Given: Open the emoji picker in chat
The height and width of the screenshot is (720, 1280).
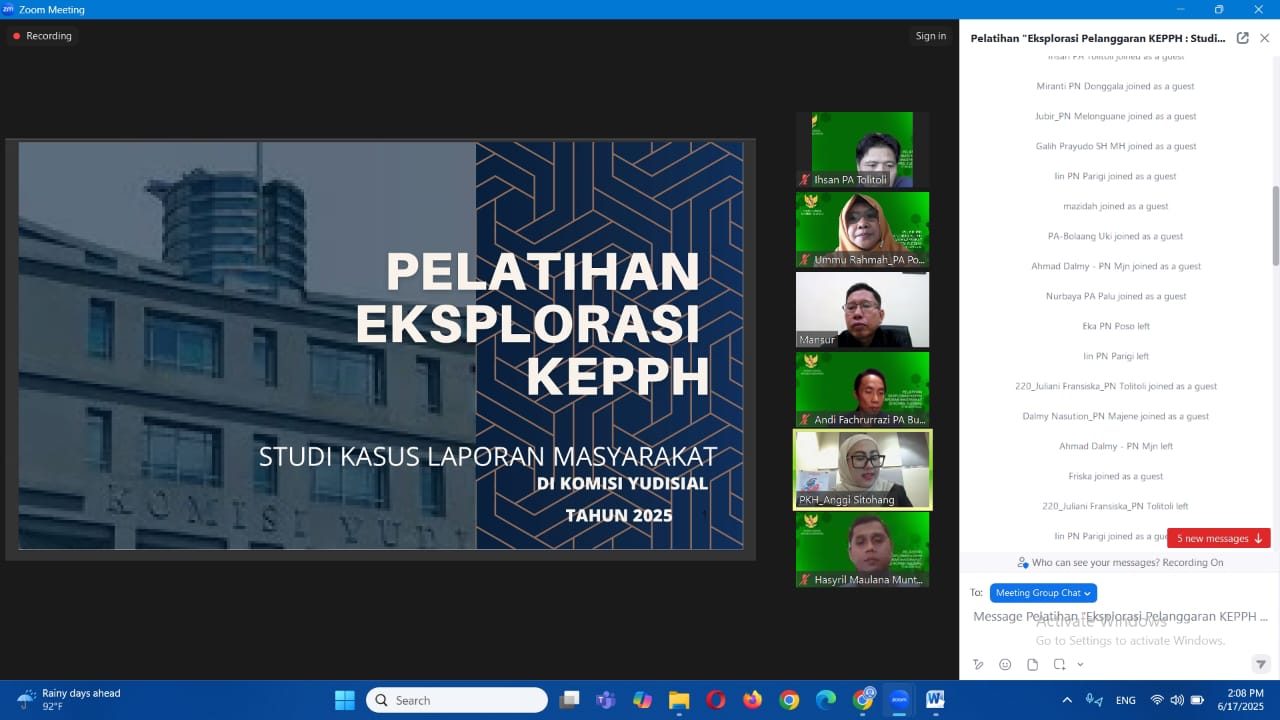Looking at the screenshot, I should tap(1005, 664).
